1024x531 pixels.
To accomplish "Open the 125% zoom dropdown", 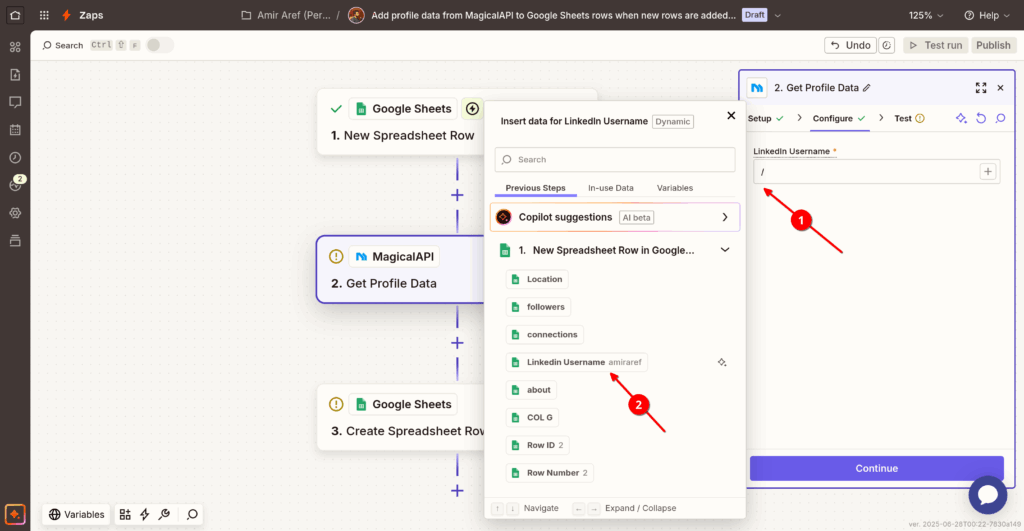I will click(925, 15).
